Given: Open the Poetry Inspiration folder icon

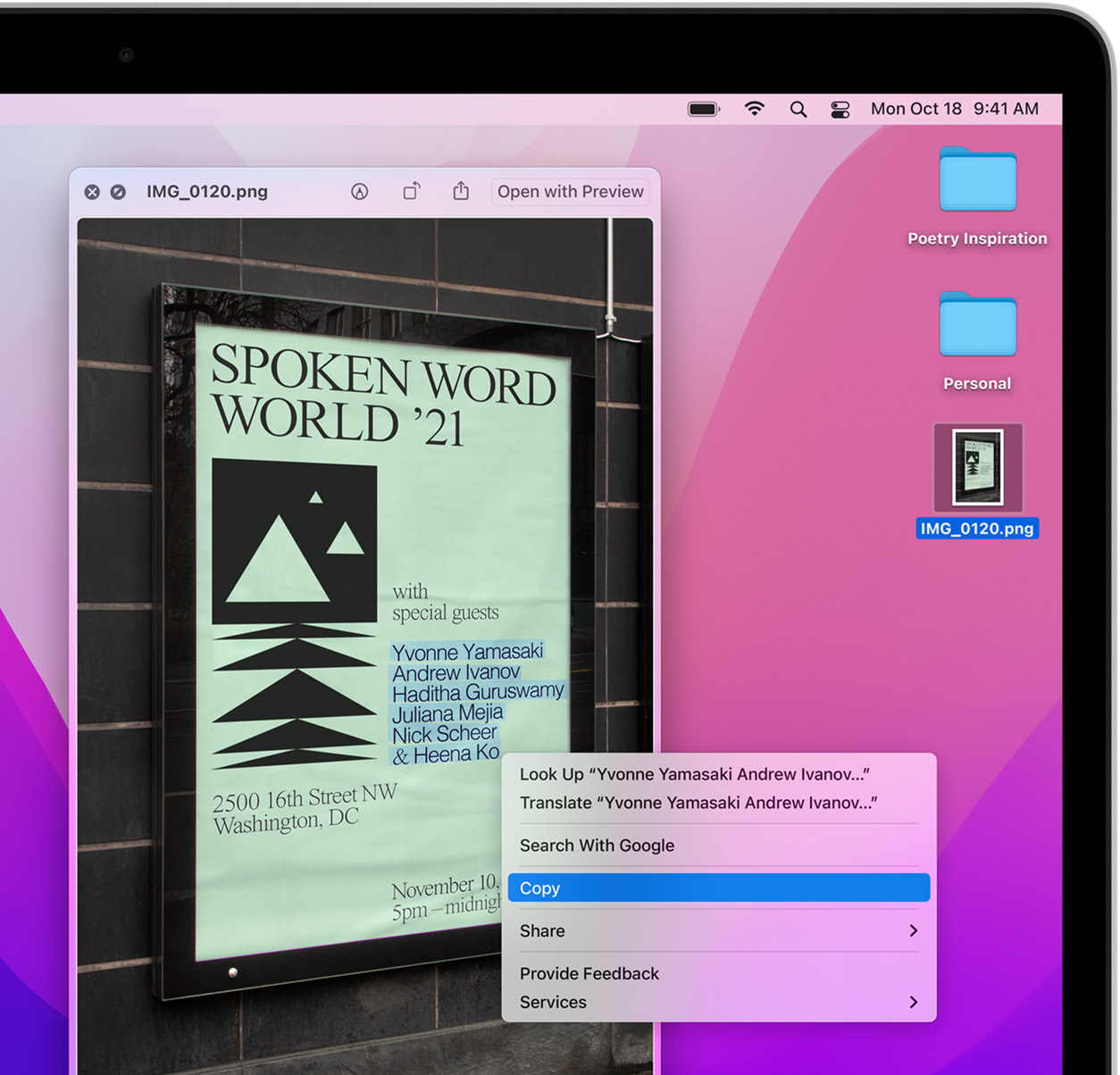Looking at the screenshot, I should 977,179.
